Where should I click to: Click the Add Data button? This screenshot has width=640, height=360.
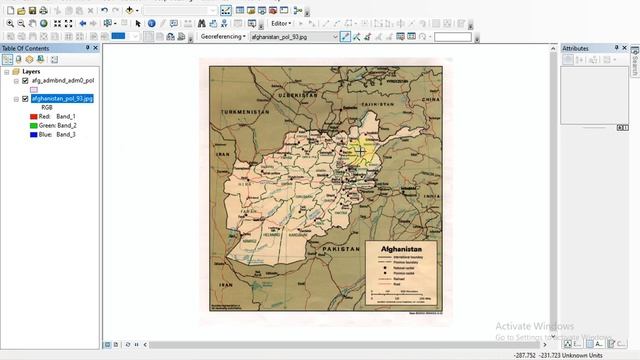coord(129,10)
